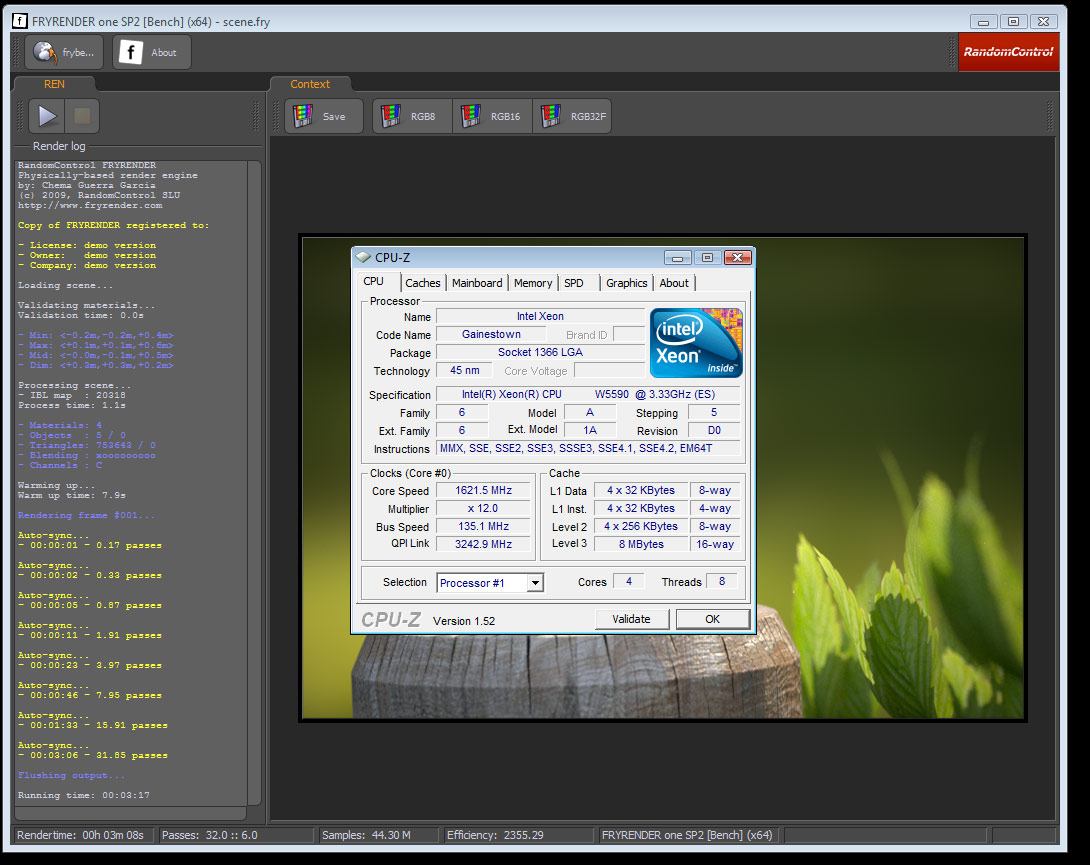Click the render log vertical scrollbar
The height and width of the screenshot is (865, 1090).
click(x=254, y=480)
